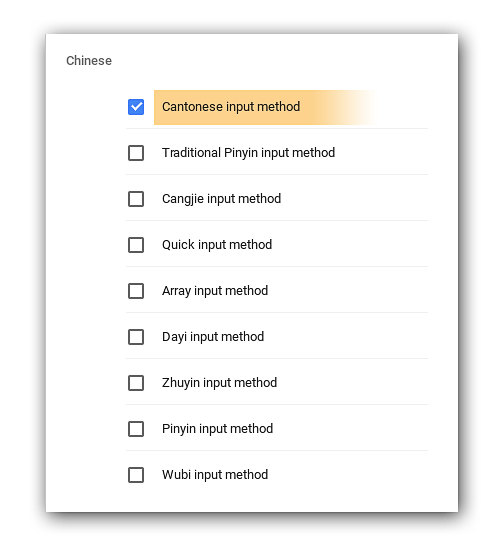Screen dimensions: 503x548
Task: Enable the Traditional Pinyin input method checkbox
Action: click(136, 153)
